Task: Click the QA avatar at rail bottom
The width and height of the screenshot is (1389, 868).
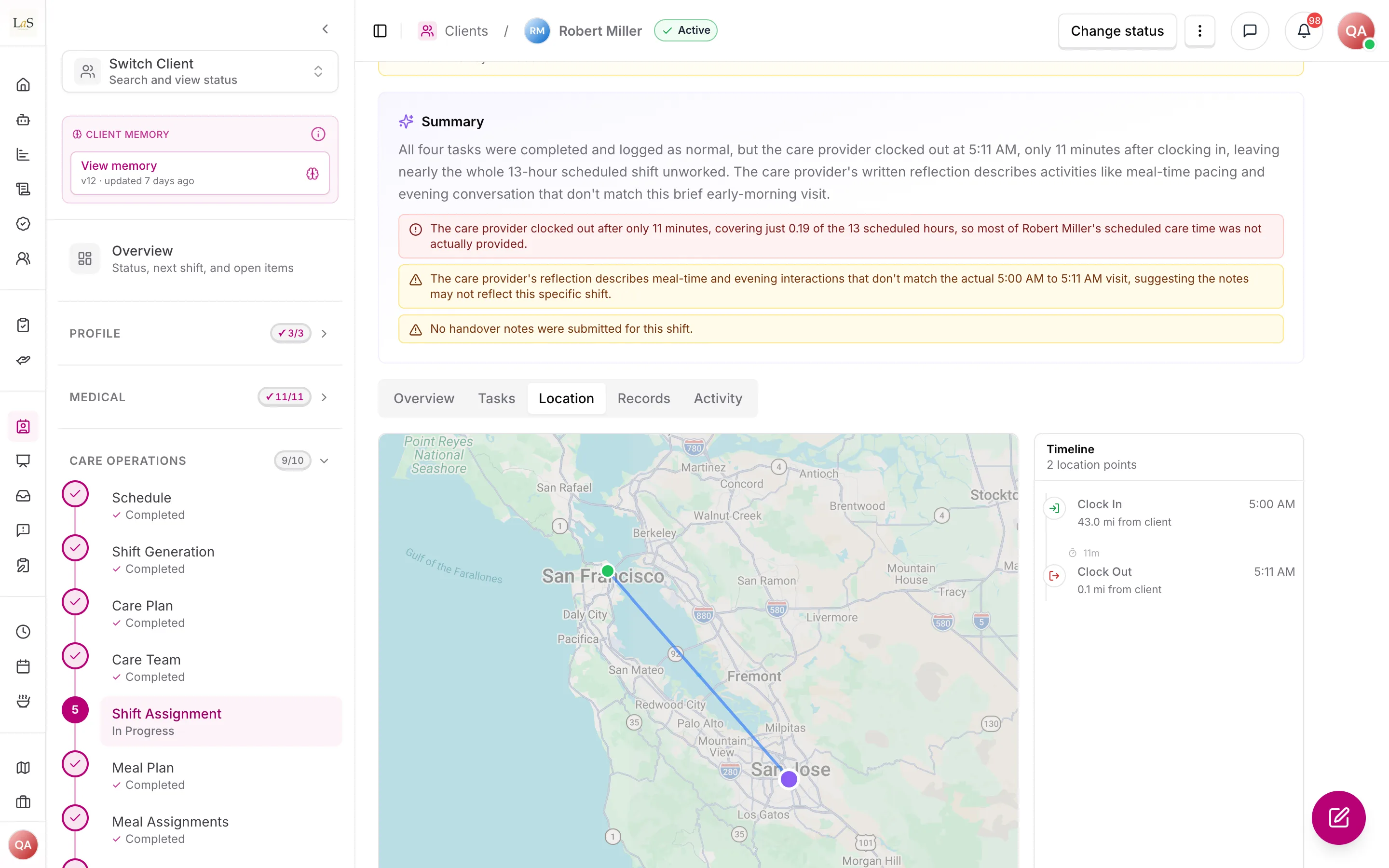Action: click(x=23, y=844)
